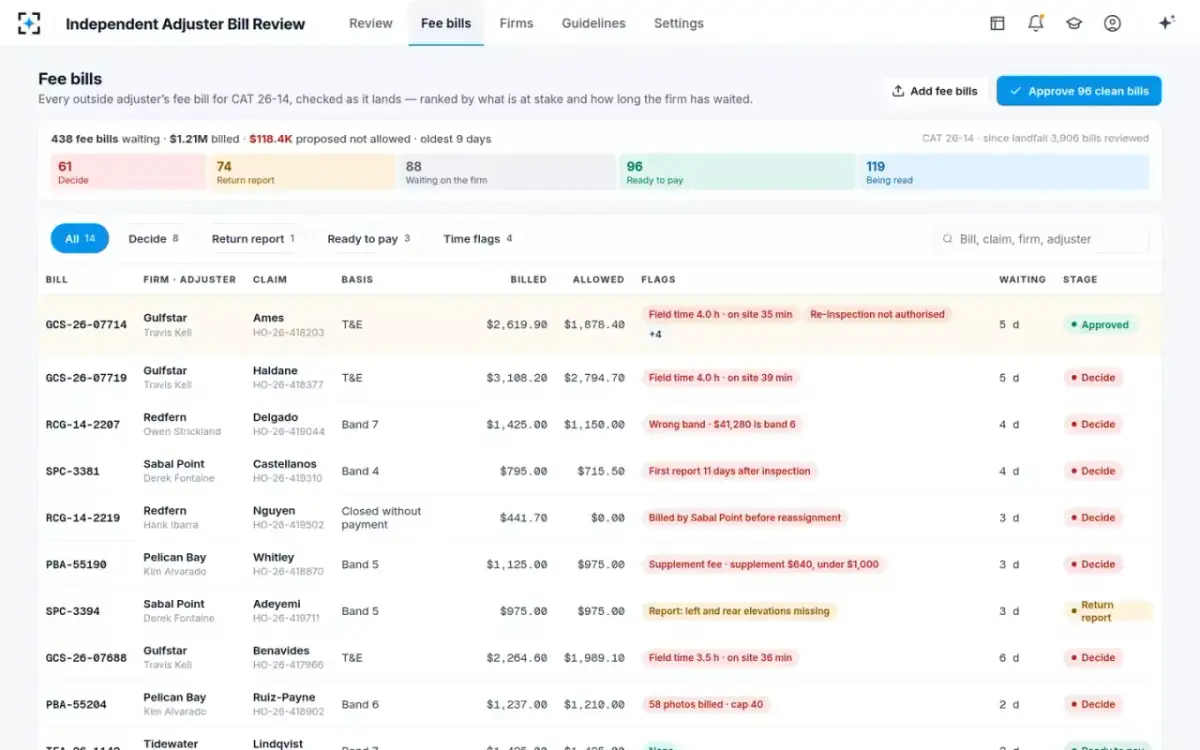Click the Return report stage on the Adeyemi row
1200x750 pixels.
tap(1107, 611)
